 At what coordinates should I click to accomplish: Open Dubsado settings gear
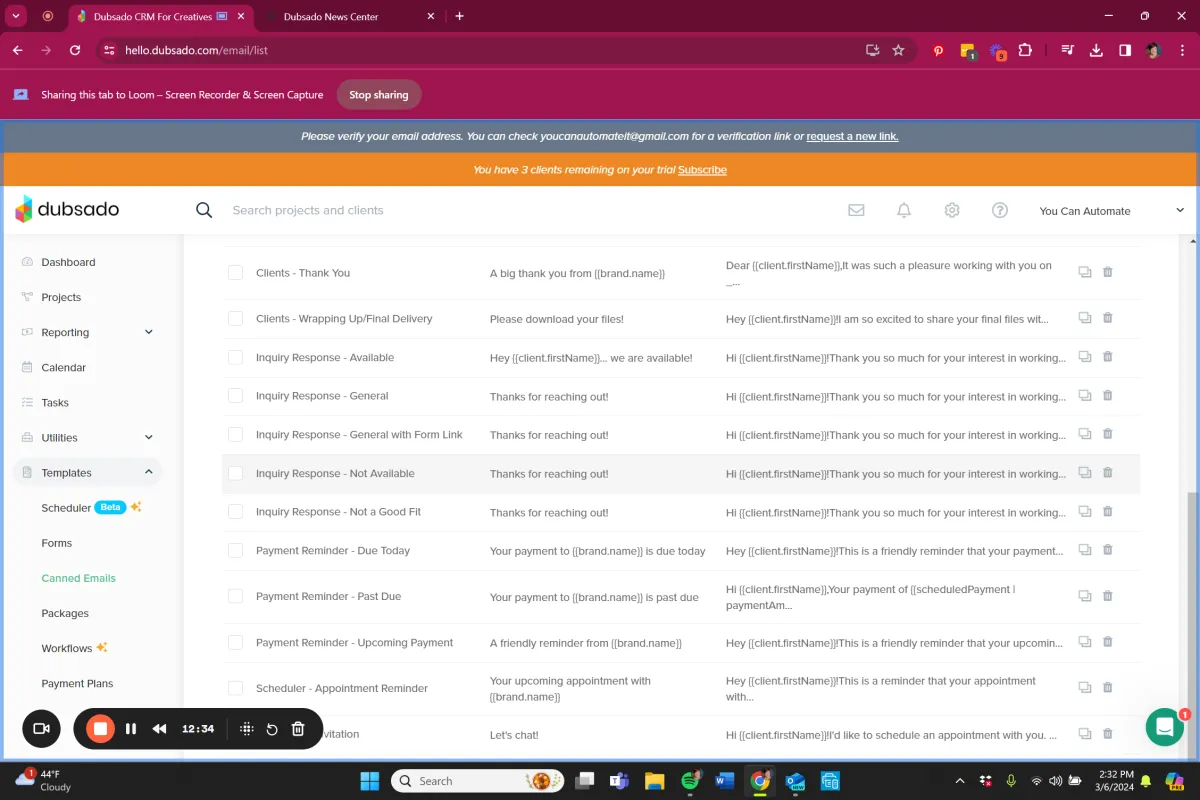tap(952, 210)
